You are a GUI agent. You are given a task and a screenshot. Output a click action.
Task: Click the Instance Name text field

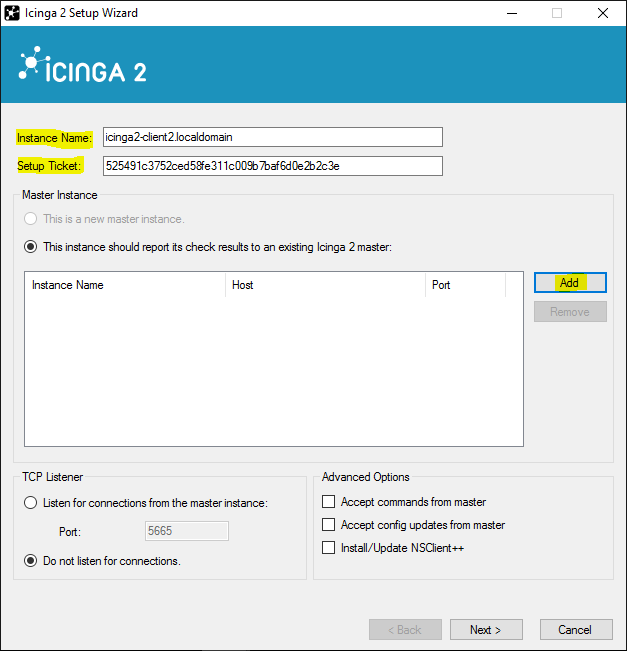[273, 137]
